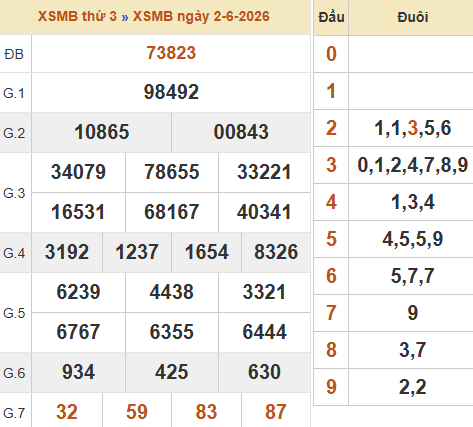Click the Đầu column header
The width and height of the screenshot is (473, 427).
coord(331,17)
